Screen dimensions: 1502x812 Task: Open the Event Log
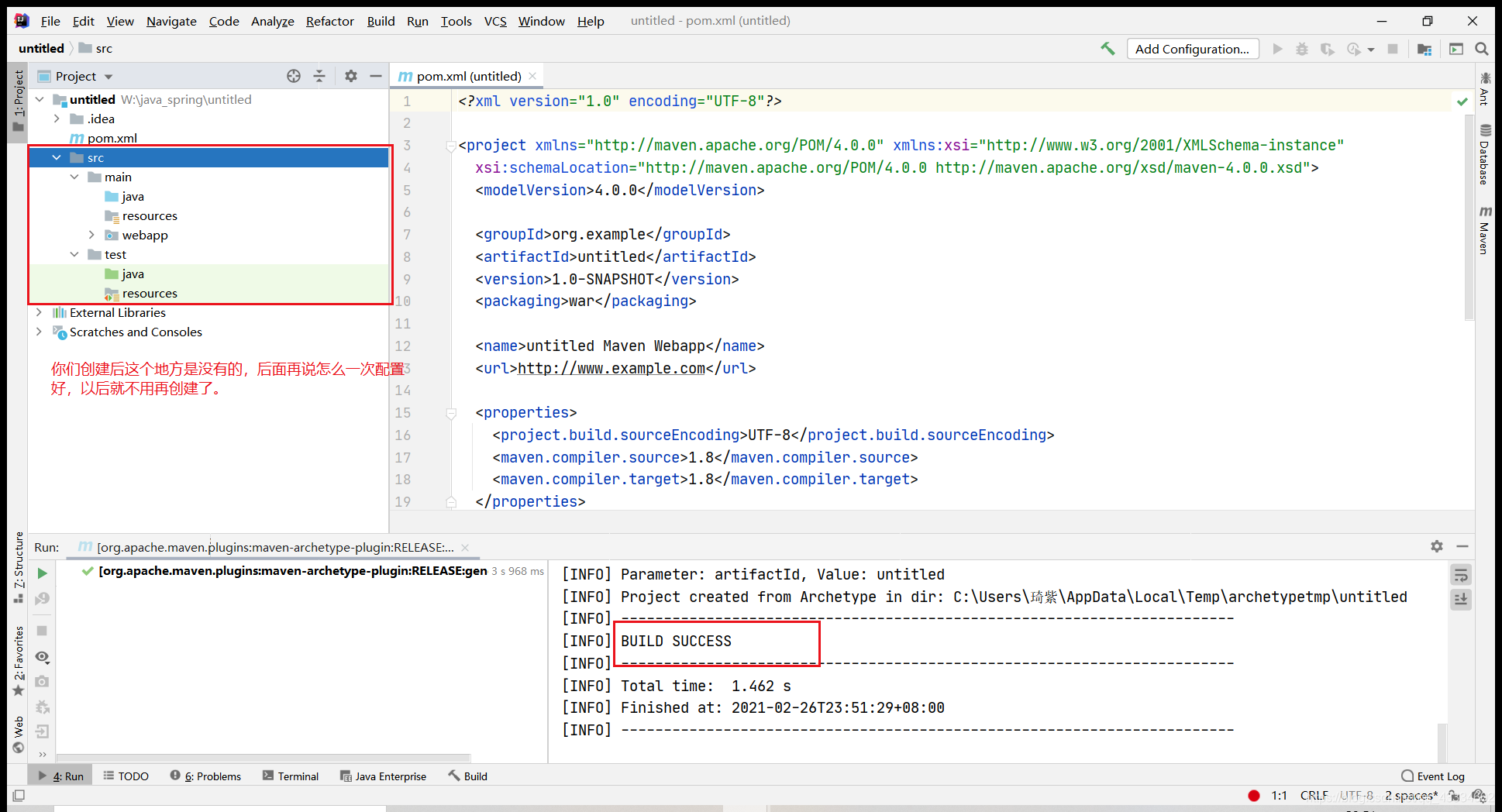coord(1433,776)
